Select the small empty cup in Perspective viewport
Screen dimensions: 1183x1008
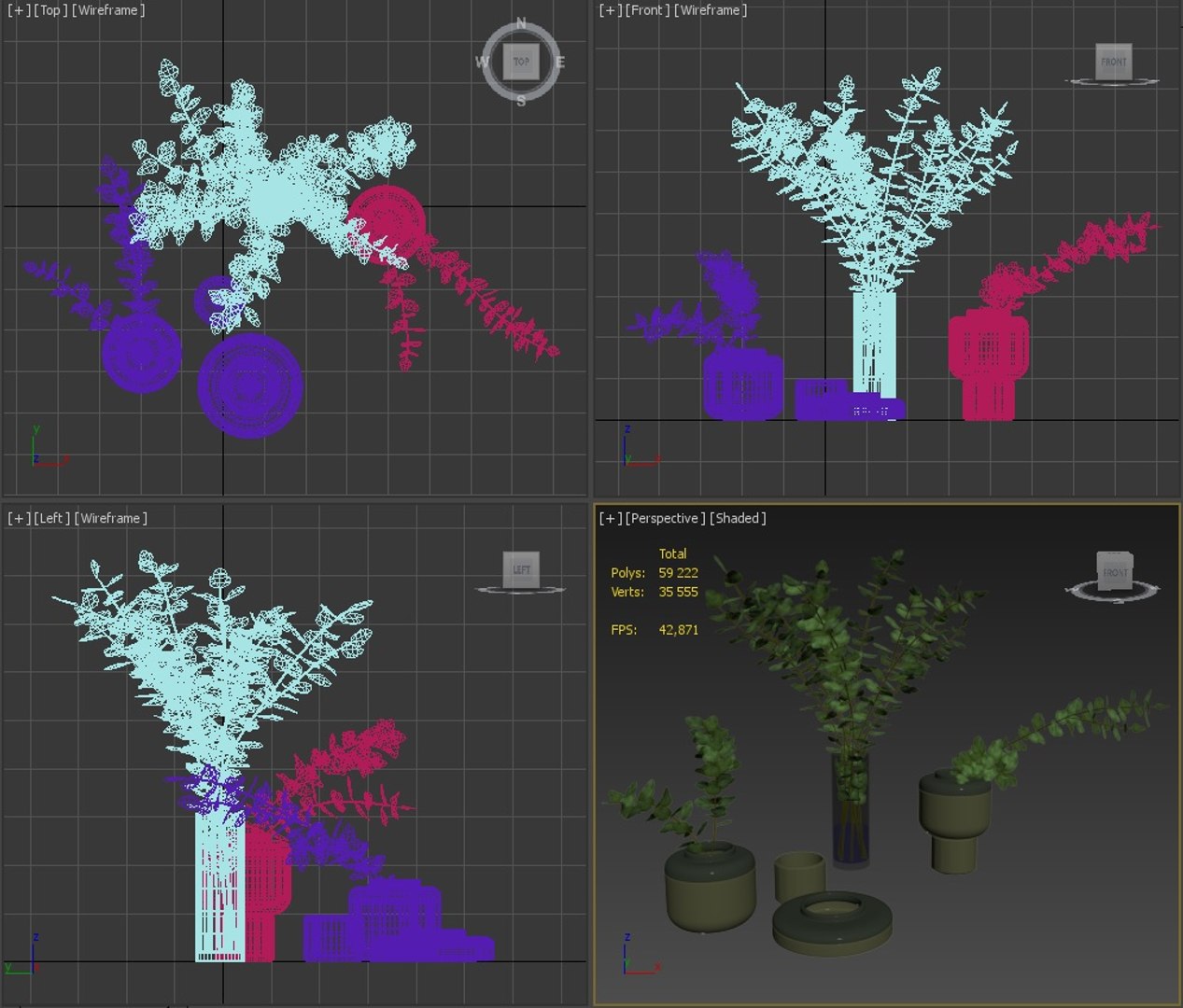click(x=799, y=875)
